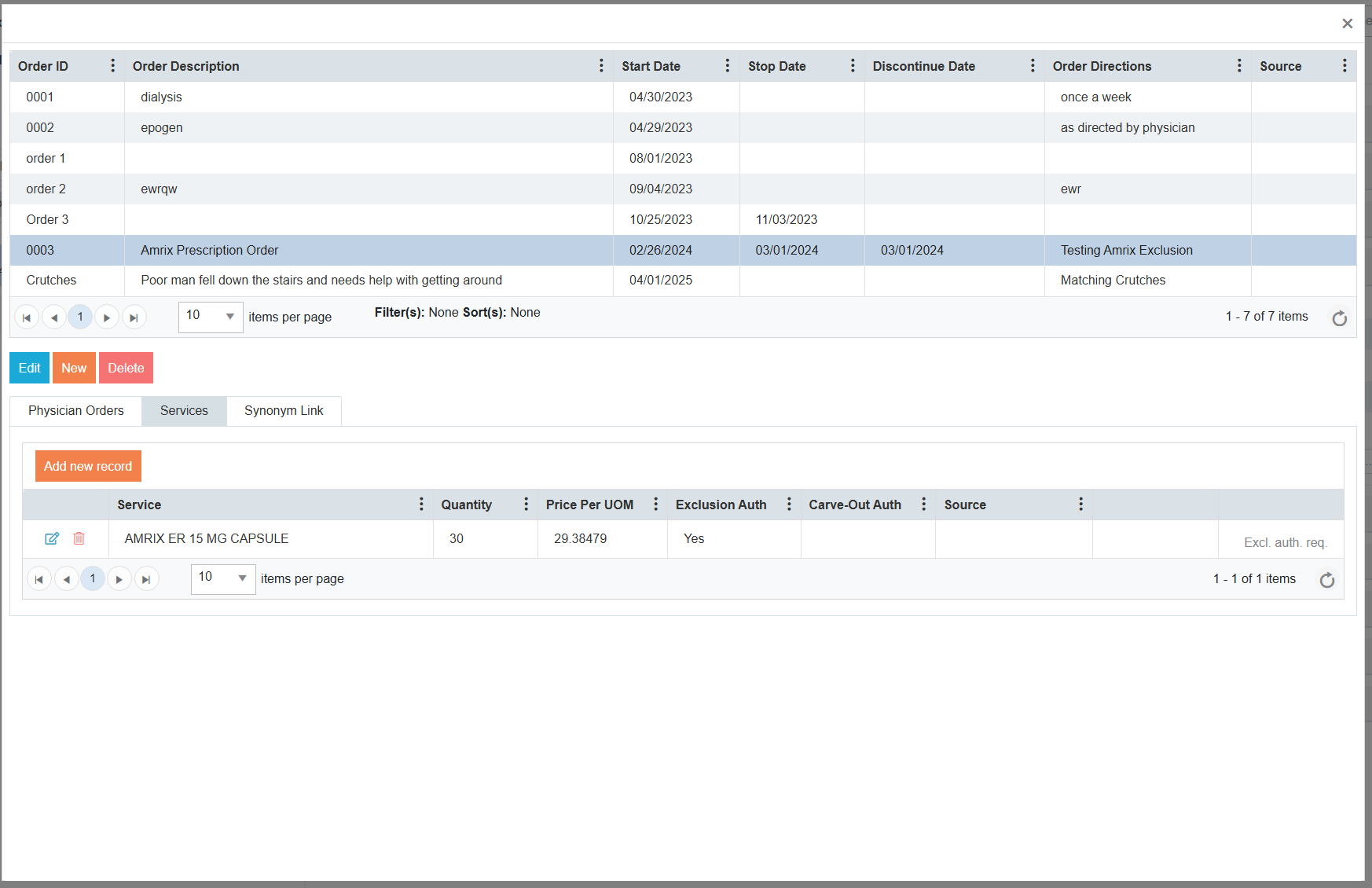This screenshot has width=1372, height=888.
Task: Open Order Description column menu
Action: coord(602,66)
